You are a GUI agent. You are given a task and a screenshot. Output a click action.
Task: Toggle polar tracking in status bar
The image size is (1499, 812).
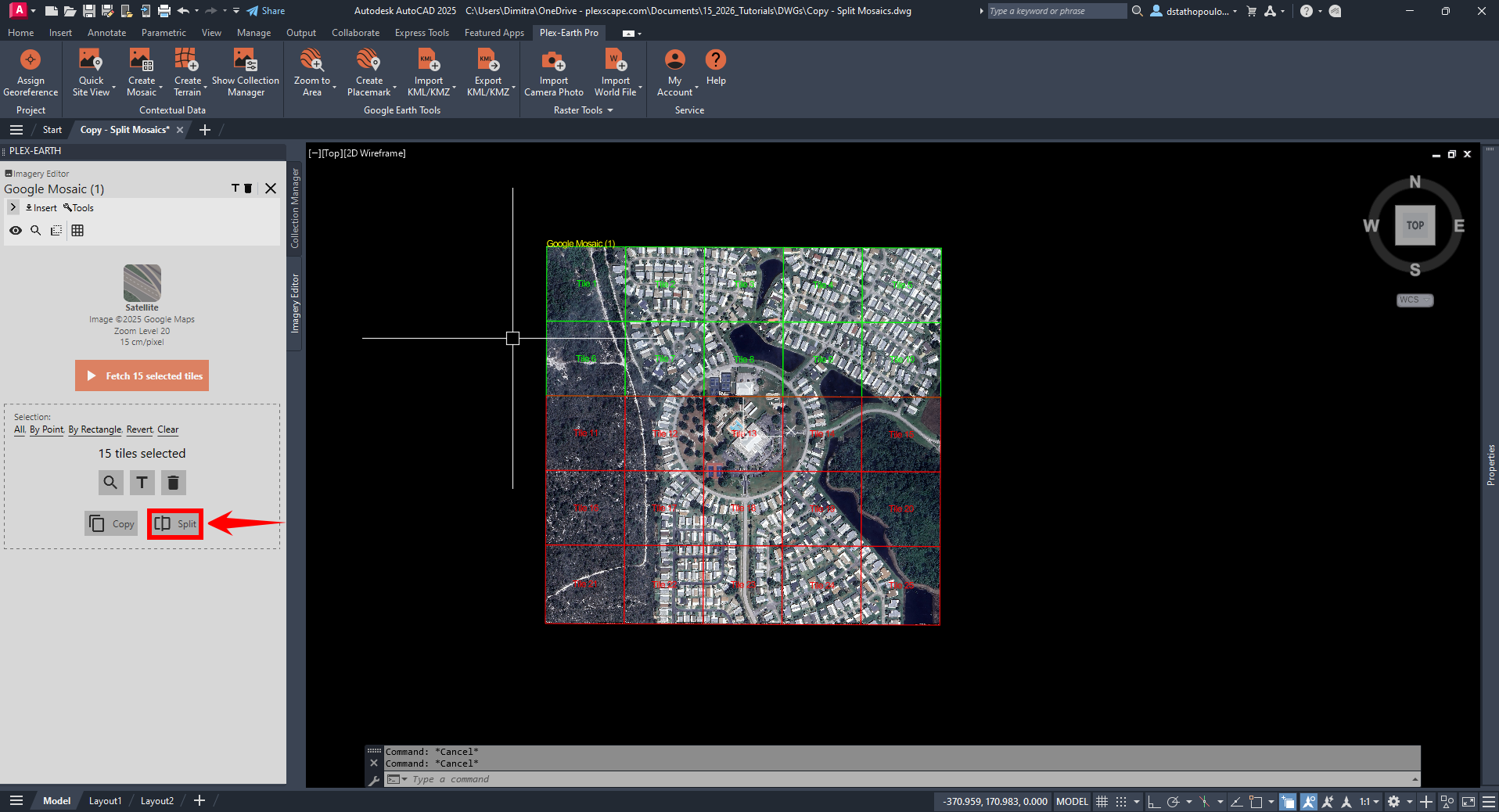(1173, 802)
